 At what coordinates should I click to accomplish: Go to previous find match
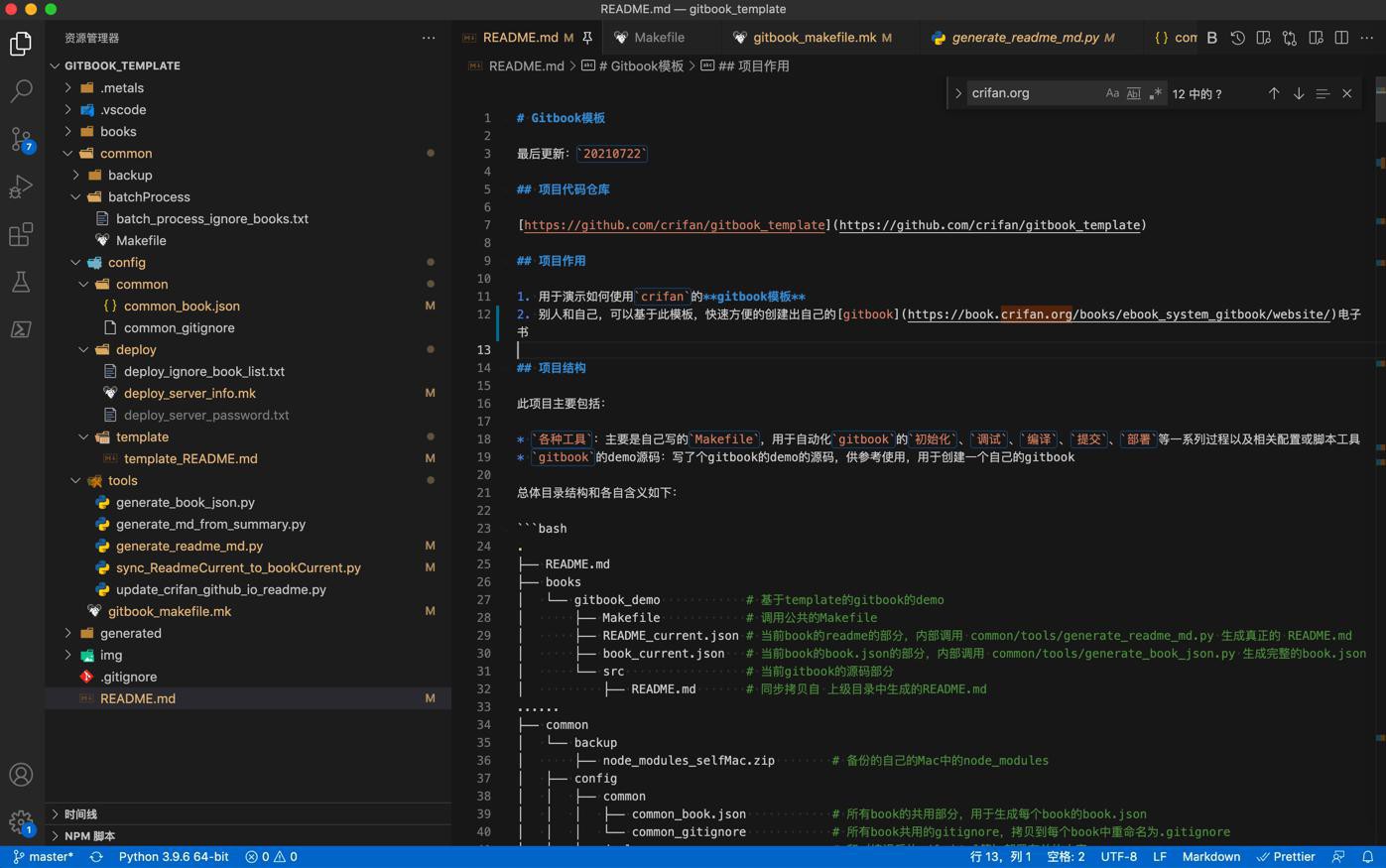(1274, 93)
